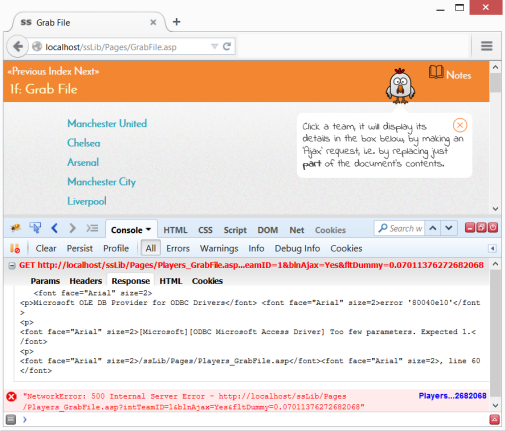Image resolution: width=506 pixels, height=431 pixels.
Task: Click the browser back arrow button
Action: tap(18, 46)
